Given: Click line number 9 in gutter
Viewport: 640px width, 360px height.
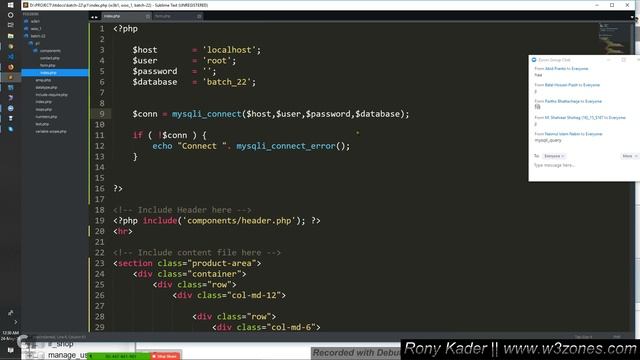Looking at the screenshot, I should pos(102,114).
